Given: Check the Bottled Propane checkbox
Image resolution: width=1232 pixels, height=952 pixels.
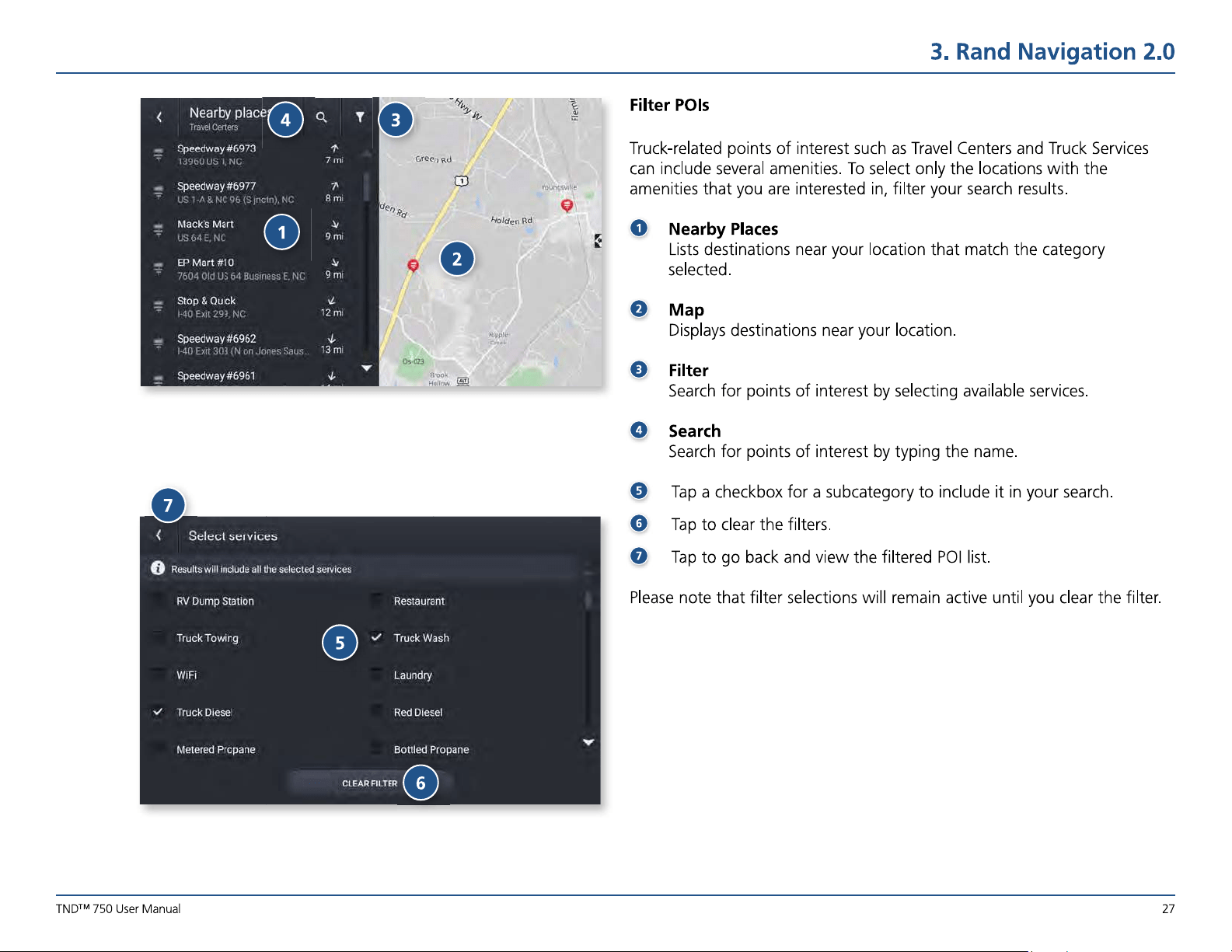Looking at the screenshot, I should tap(376, 749).
